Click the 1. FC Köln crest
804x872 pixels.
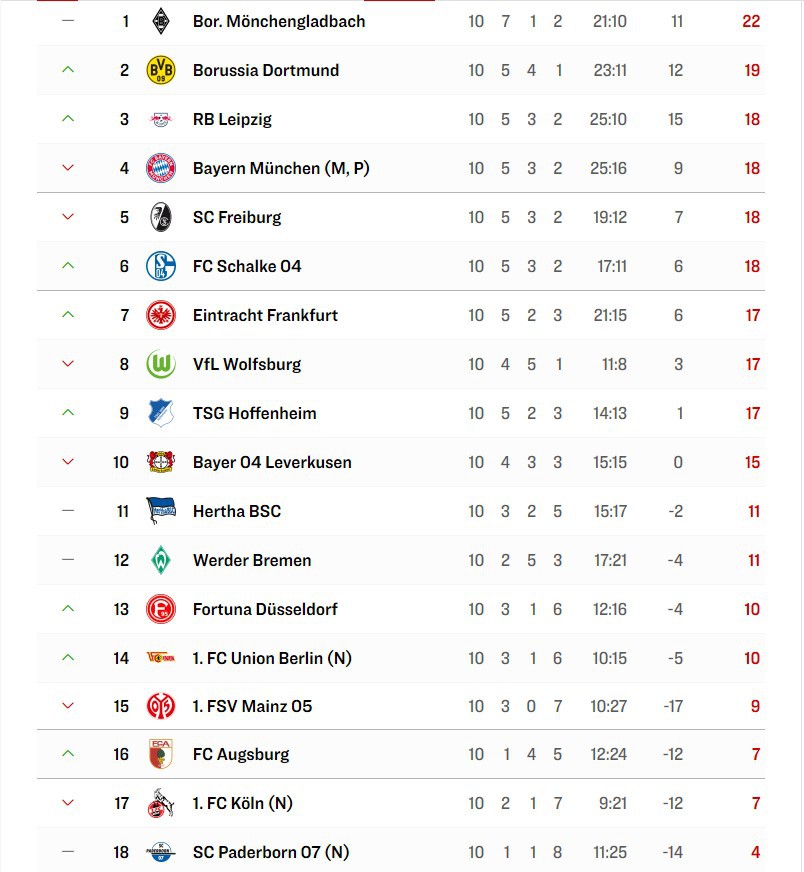tap(160, 803)
